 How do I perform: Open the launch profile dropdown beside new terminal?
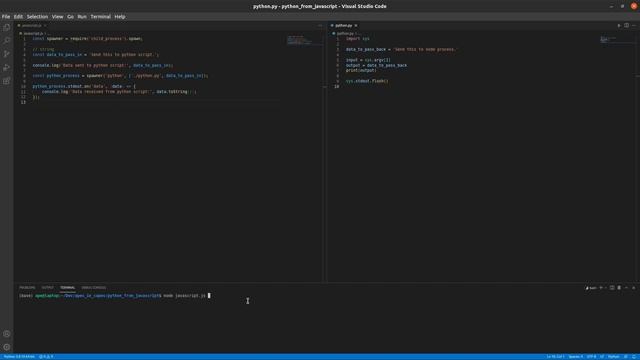[606, 288]
